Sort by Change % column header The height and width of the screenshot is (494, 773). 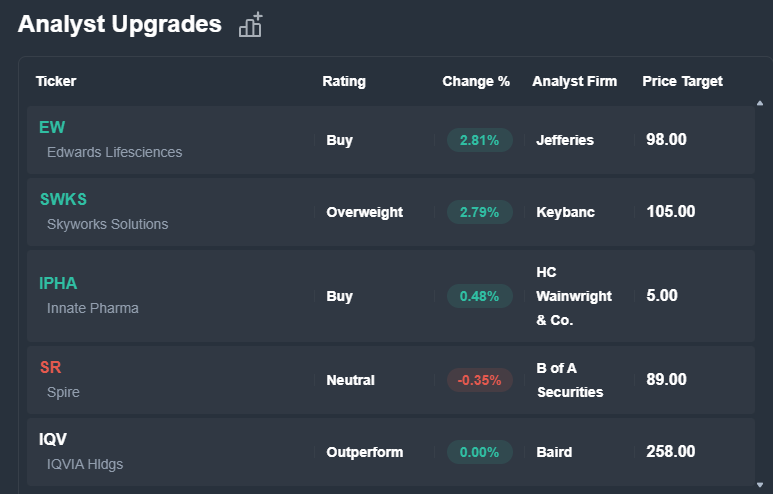pos(476,81)
